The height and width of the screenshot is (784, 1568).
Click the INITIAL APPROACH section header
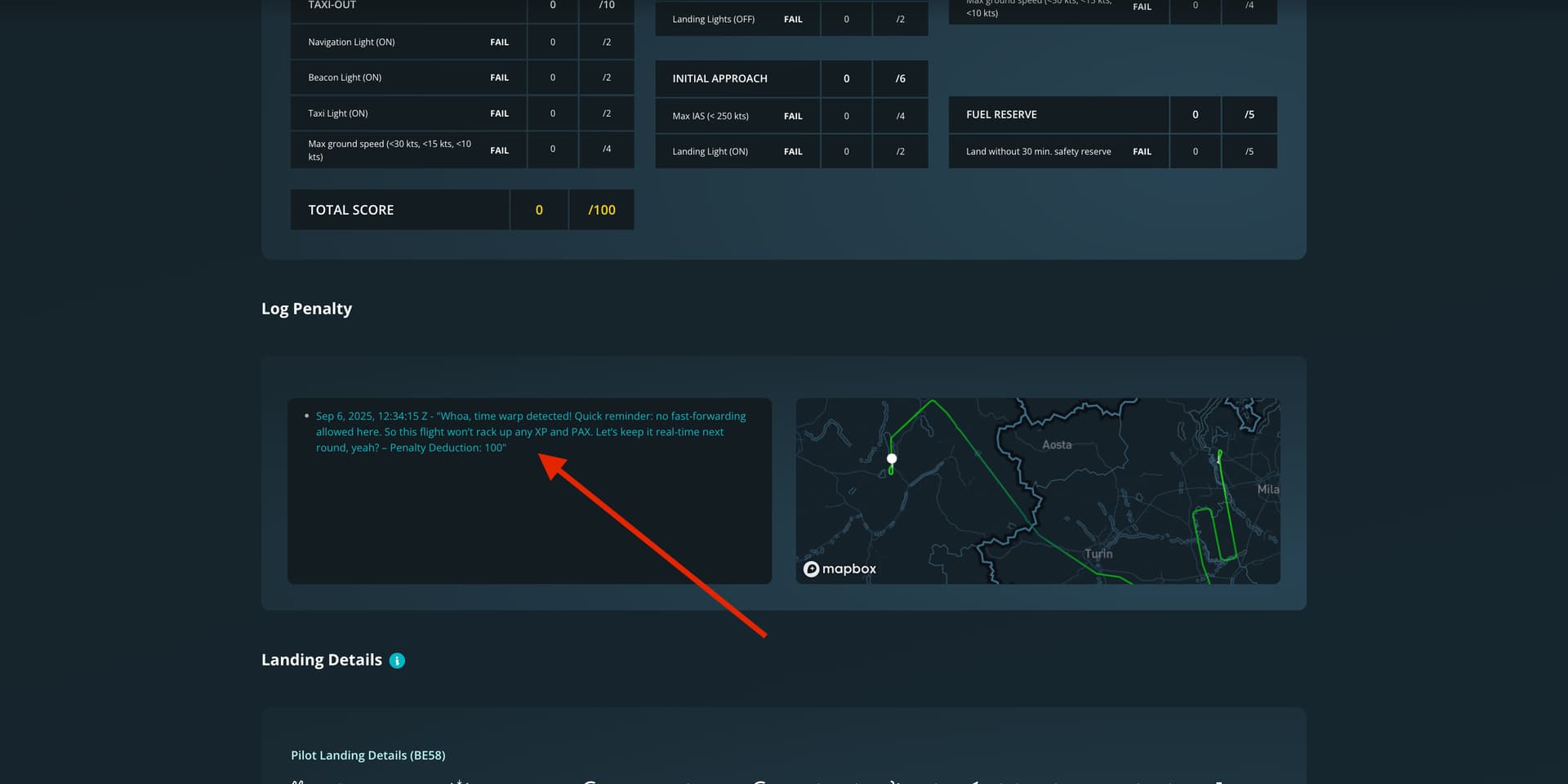(x=719, y=78)
